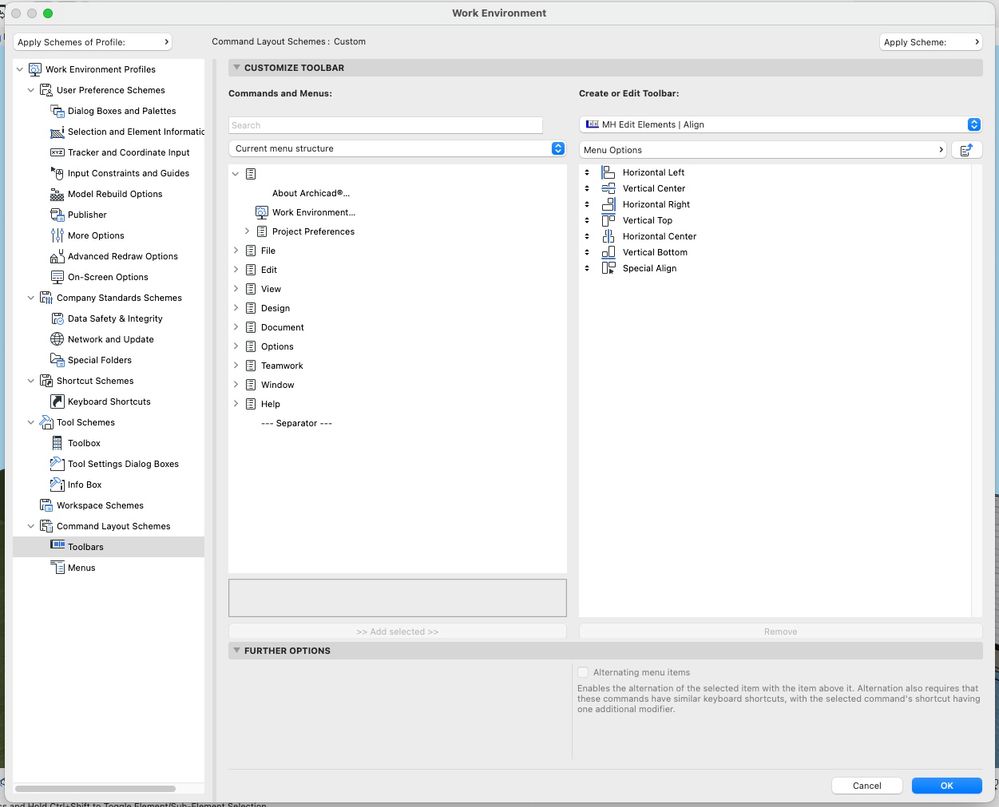
Task: Click the Special Folders icon
Action: [57, 360]
